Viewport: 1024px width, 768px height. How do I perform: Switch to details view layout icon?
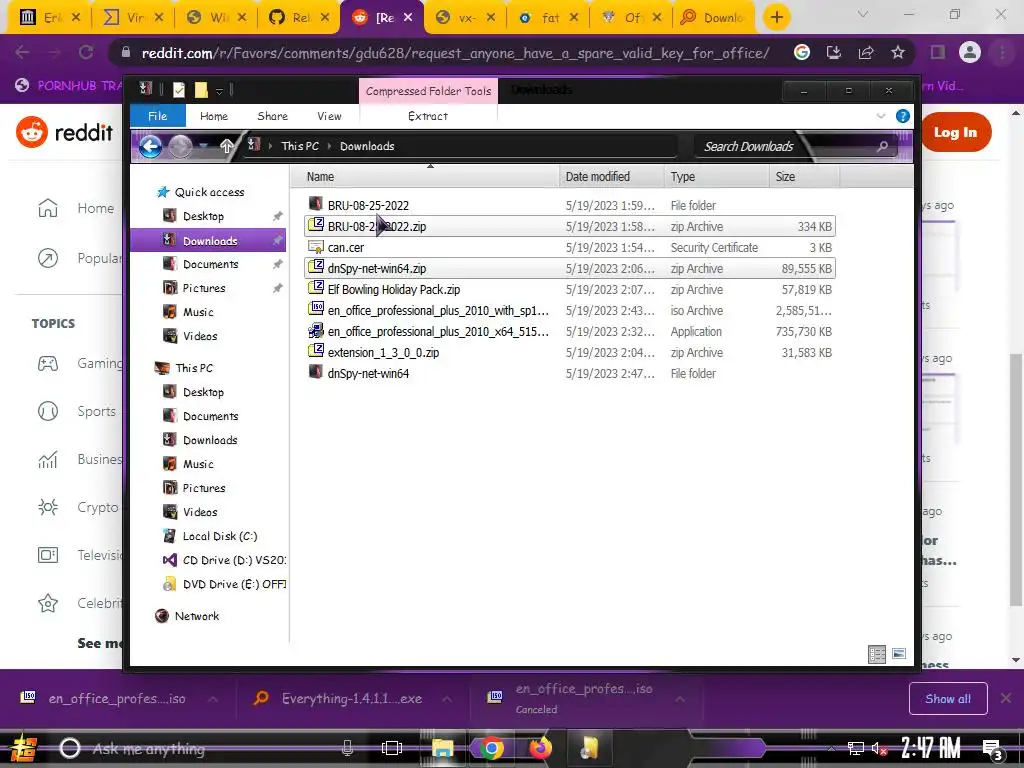click(x=876, y=654)
